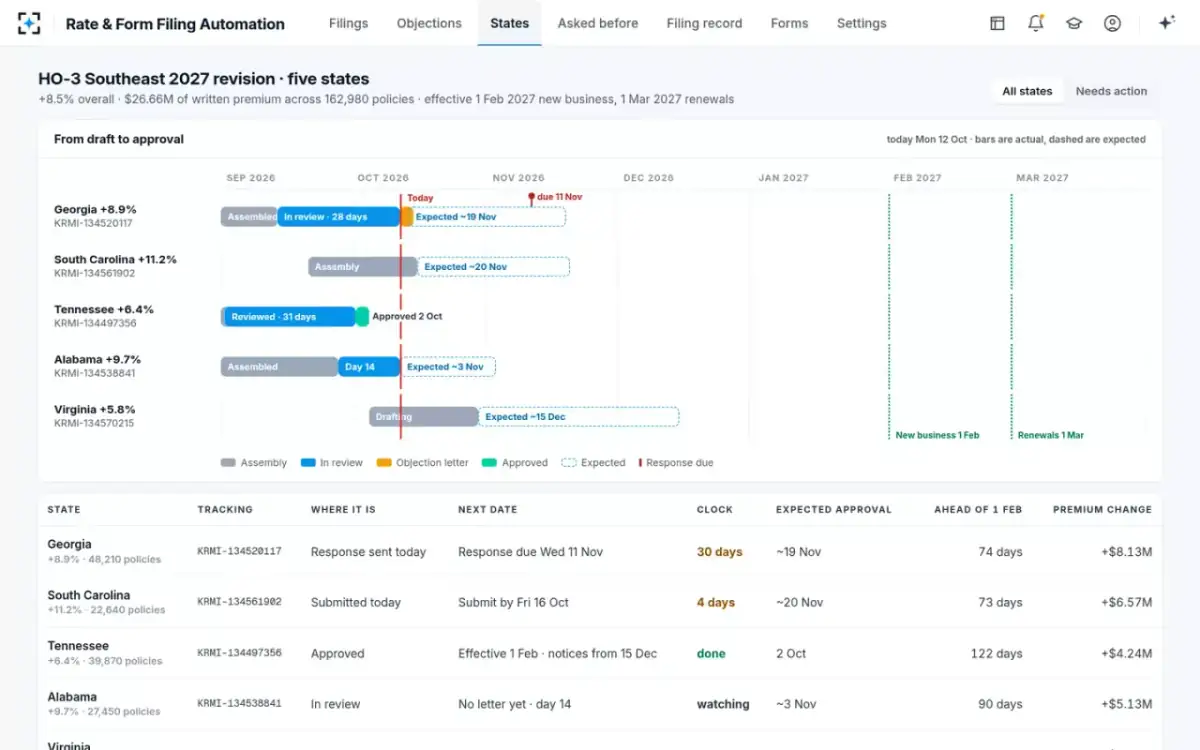Click Tennessee's Reviewed 31 days bar
The width and height of the screenshot is (1200, 750).
288,317
